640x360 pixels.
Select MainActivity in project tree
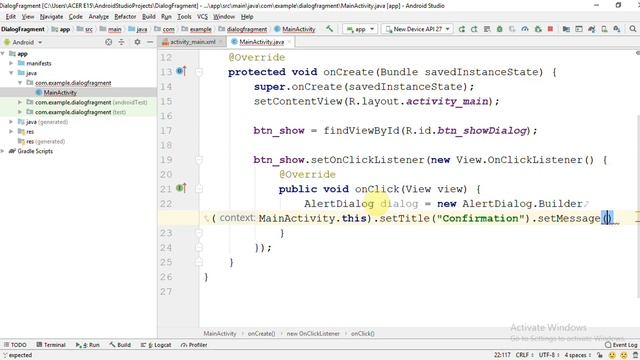(x=60, y=93)
